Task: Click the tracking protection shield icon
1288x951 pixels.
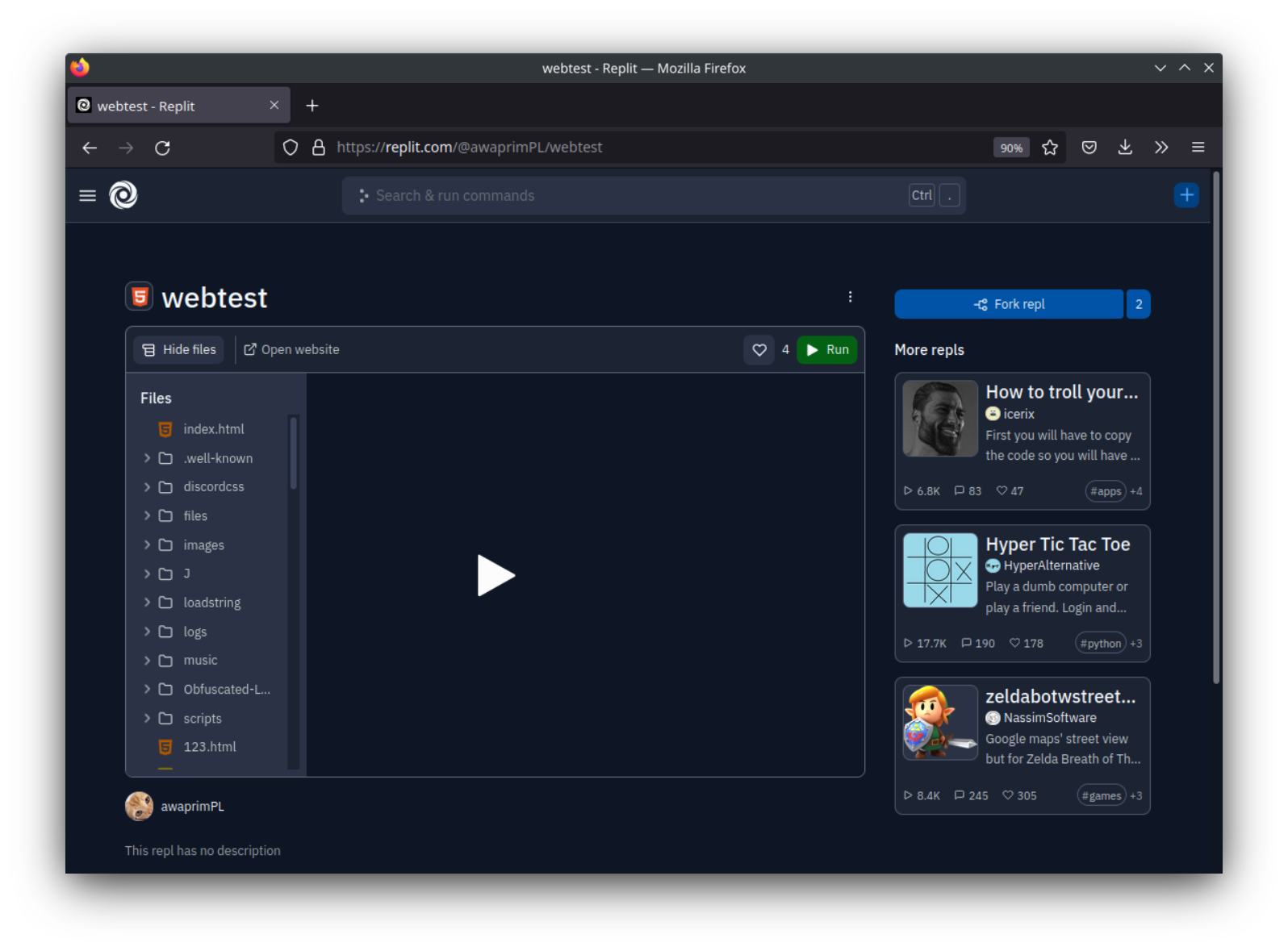Action: point(291,148)
